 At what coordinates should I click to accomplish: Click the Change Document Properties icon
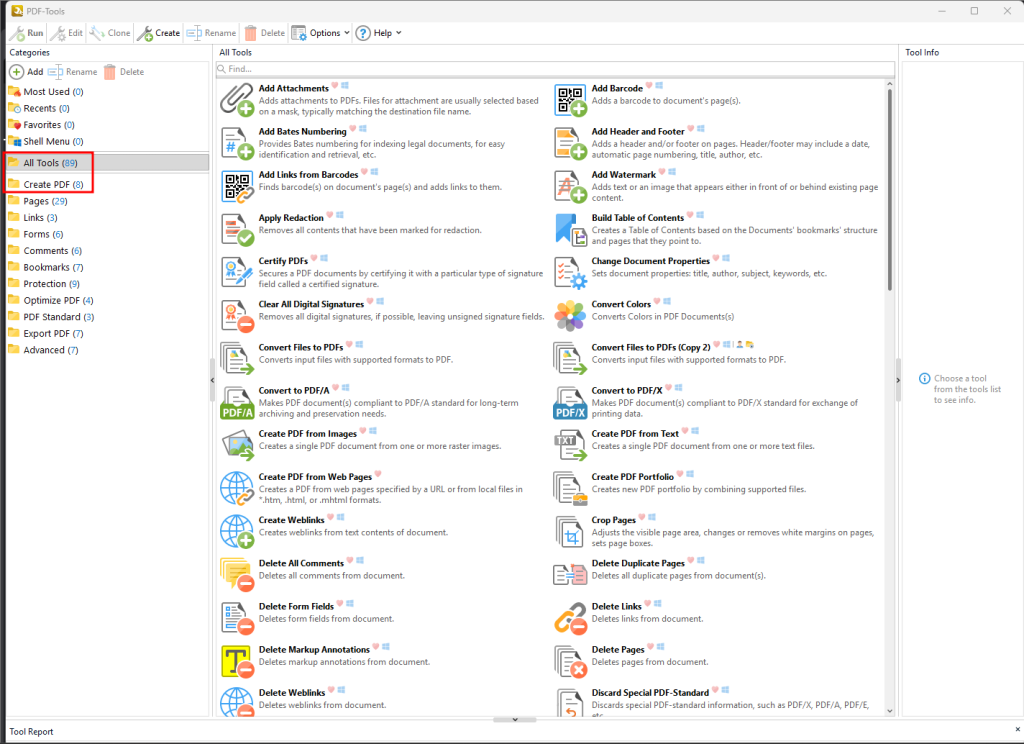(570, 272)
